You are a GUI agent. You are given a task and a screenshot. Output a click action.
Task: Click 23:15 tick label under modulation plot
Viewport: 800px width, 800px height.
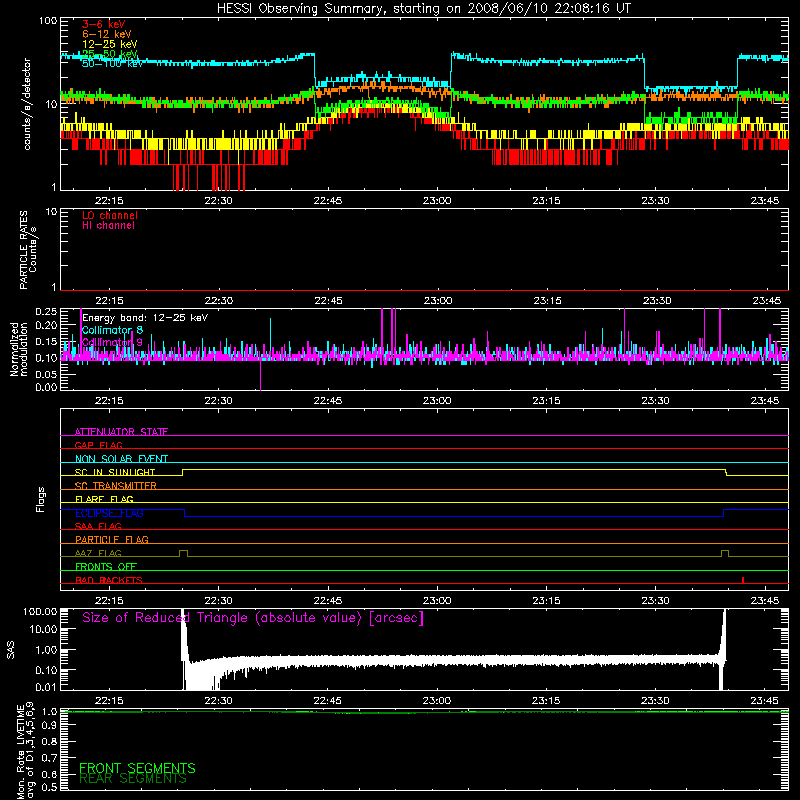coord(546,401)
